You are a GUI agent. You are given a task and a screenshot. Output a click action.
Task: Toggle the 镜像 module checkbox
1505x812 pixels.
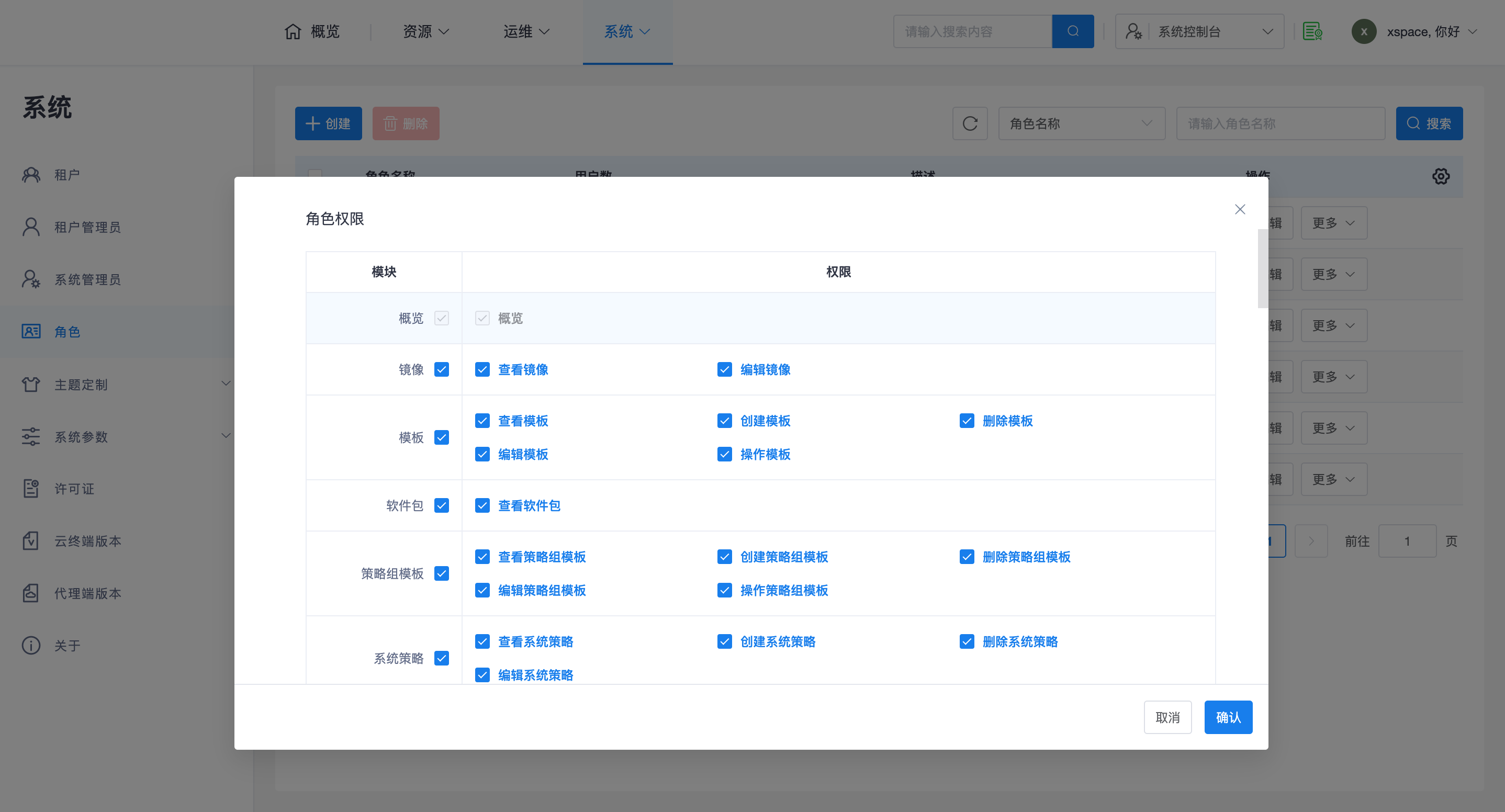coord(442,370)
